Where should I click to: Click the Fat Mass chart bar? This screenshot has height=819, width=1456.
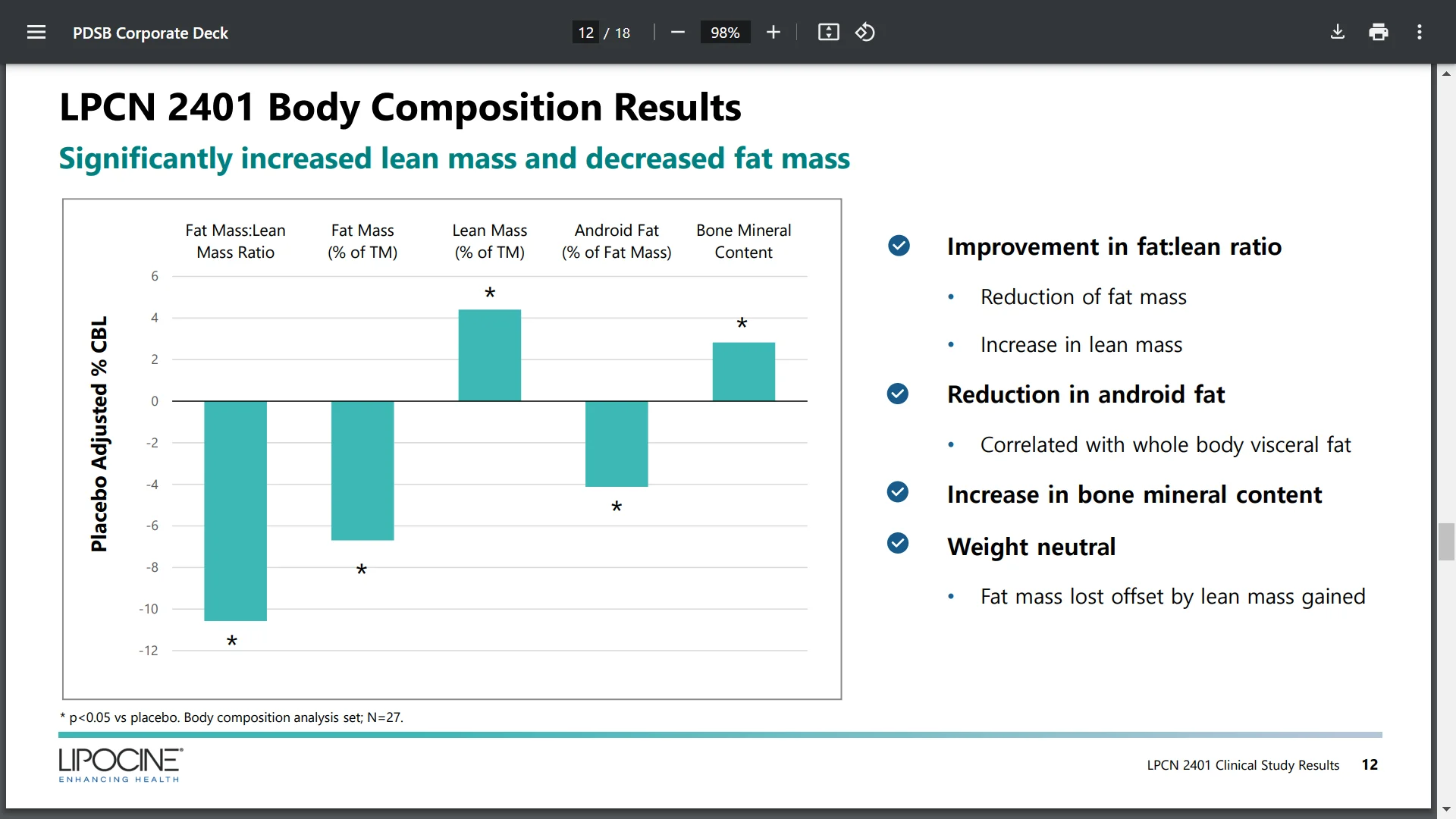362,470
